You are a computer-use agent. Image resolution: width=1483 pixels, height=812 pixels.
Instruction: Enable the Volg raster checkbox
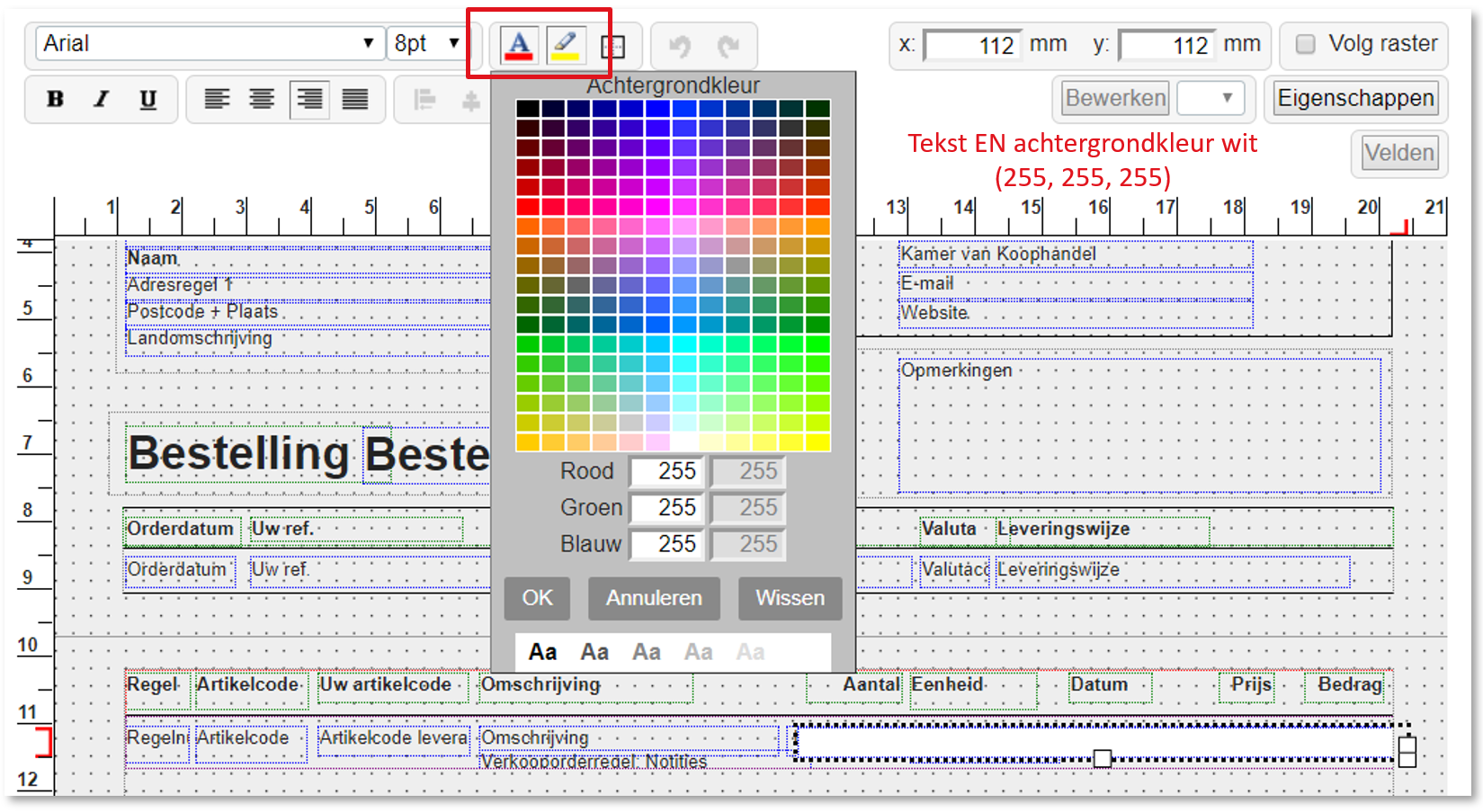(1306, 44)
